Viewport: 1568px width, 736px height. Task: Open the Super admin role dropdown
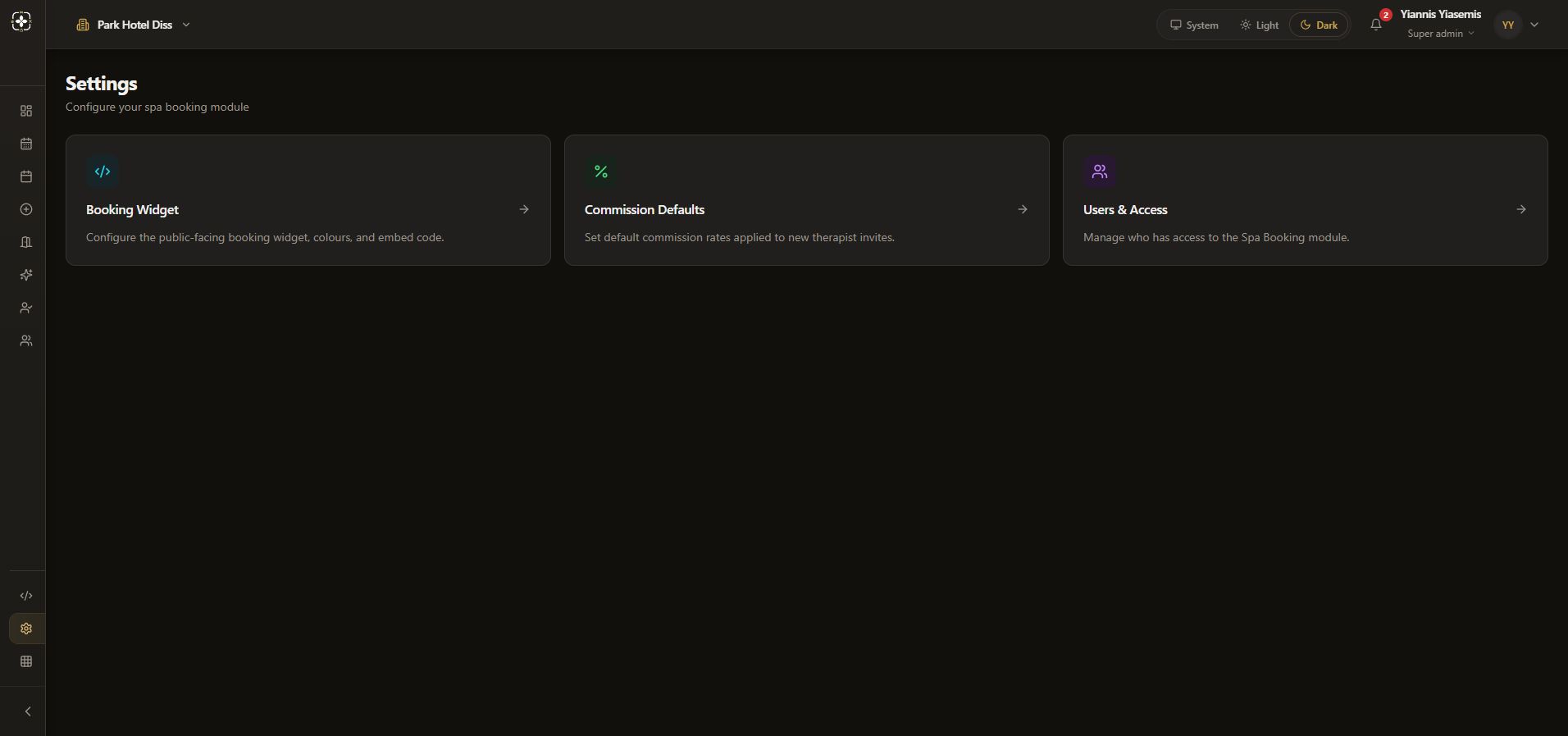point(1441,34)
